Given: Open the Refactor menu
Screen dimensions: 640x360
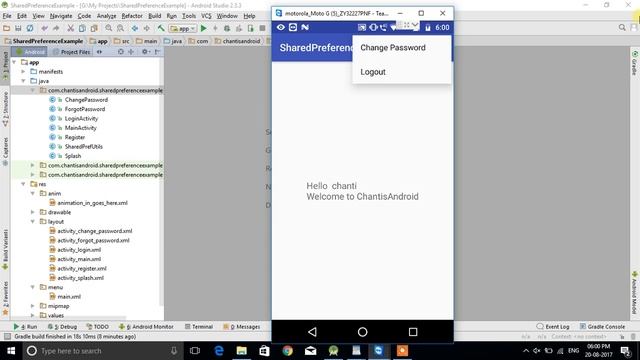Looking at the screenshot, I should 132,16.
